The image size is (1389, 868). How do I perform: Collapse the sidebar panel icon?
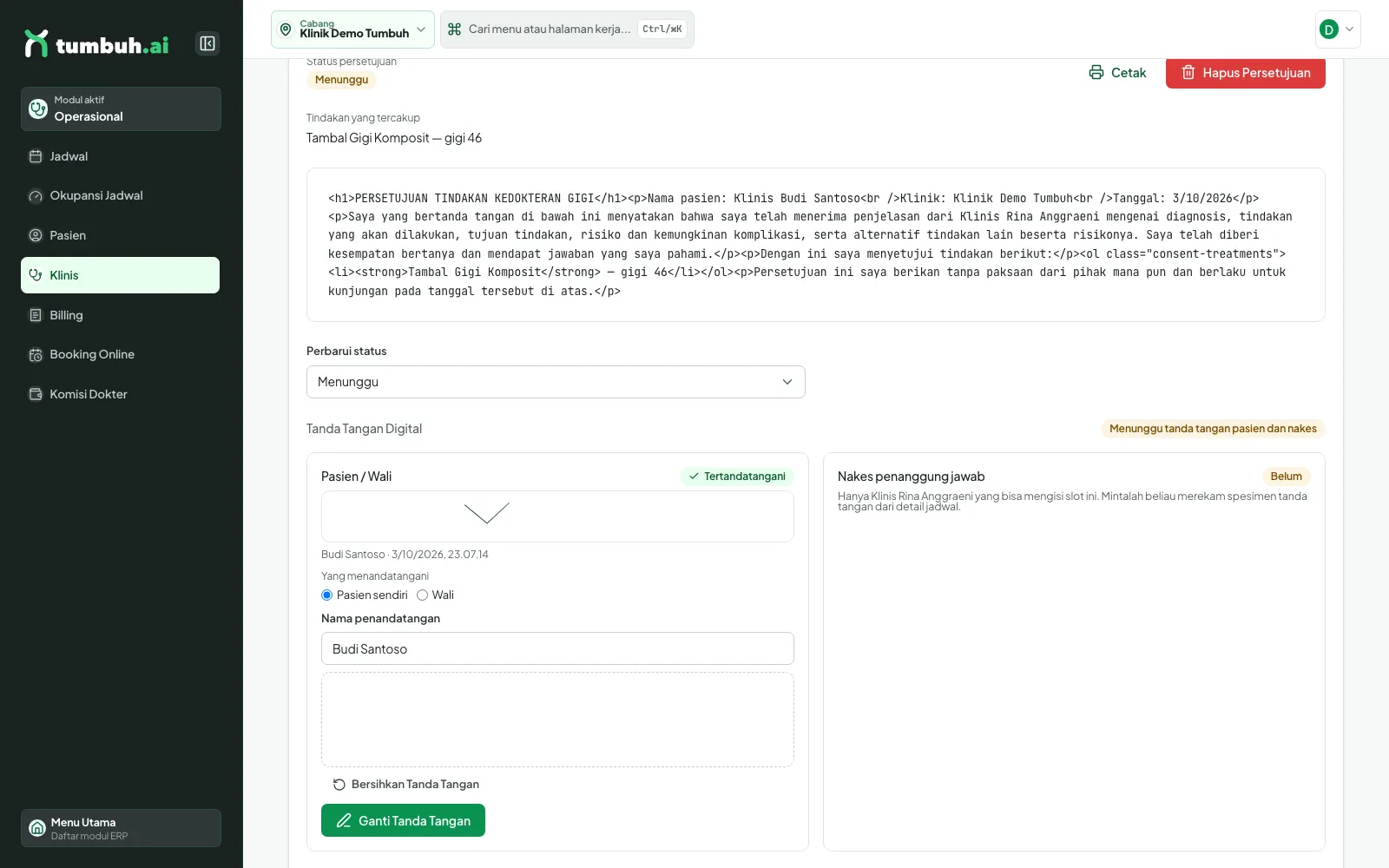(x=207, y=43)
